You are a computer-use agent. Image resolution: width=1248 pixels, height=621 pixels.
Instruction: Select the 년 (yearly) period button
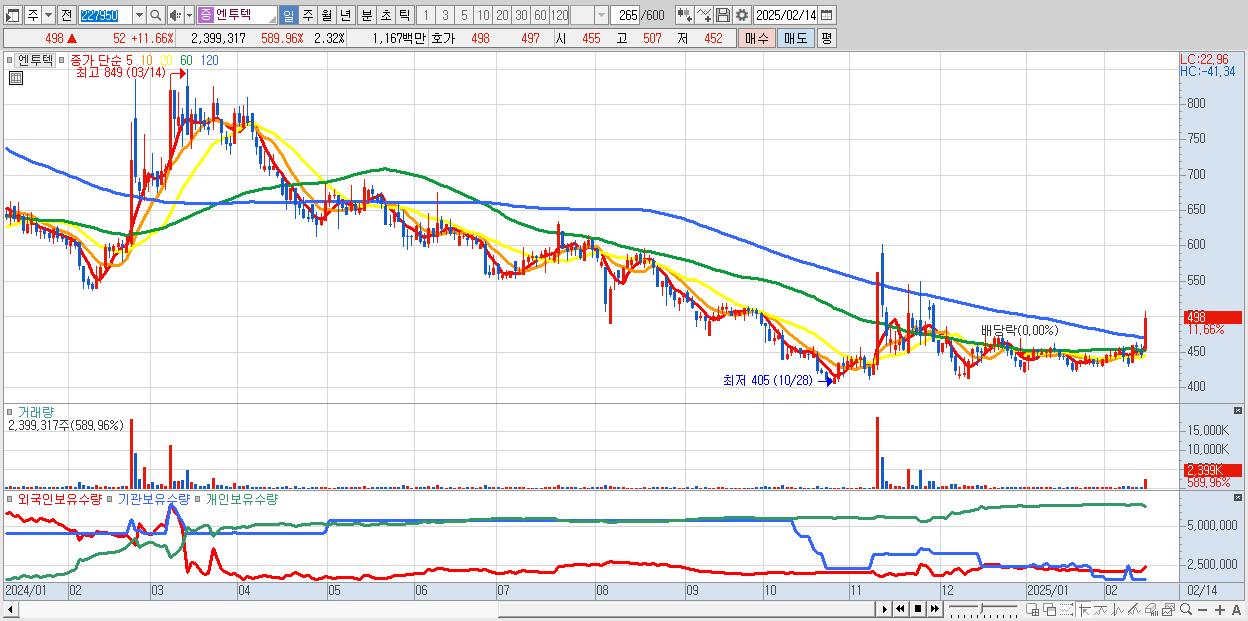tap(345, 15)
